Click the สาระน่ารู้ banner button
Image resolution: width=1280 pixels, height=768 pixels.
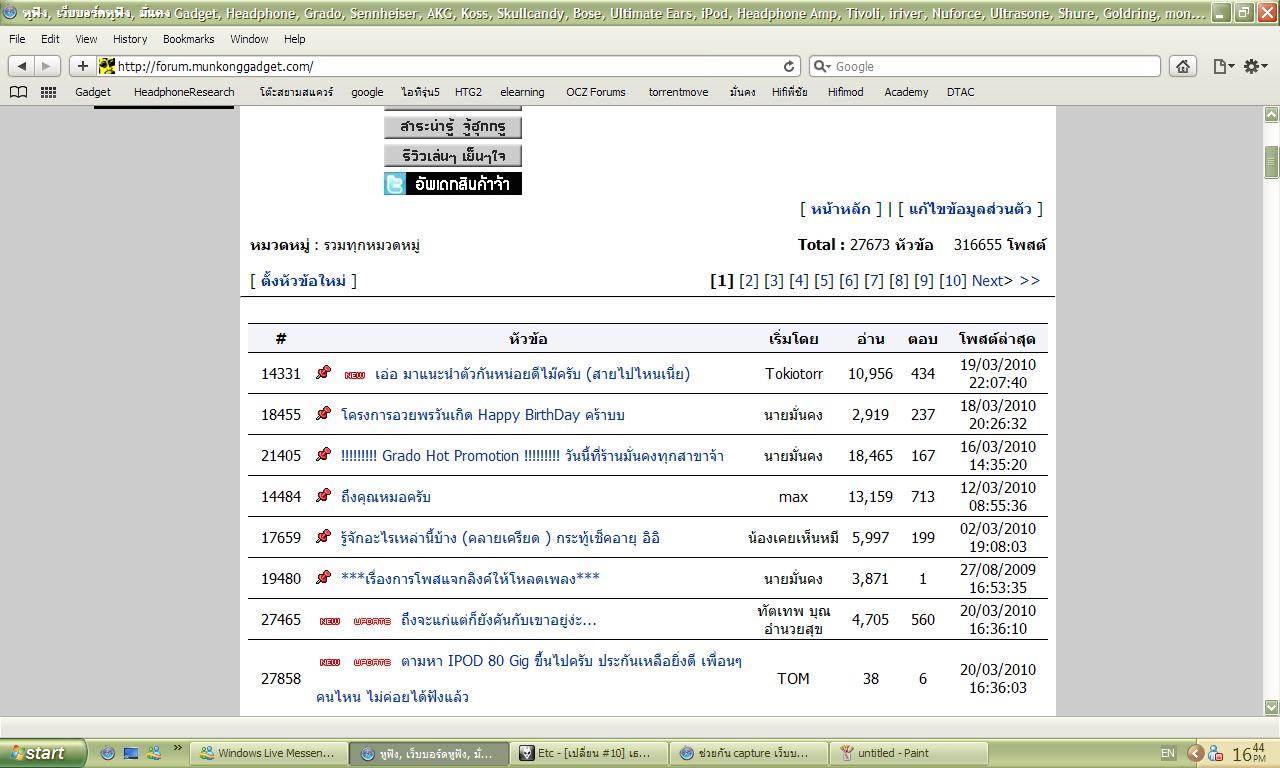pos(453,127)
